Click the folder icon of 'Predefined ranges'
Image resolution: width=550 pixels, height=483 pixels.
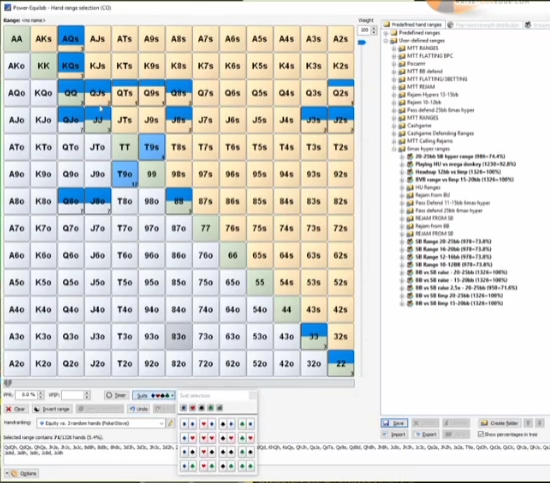tap(394, 33)
